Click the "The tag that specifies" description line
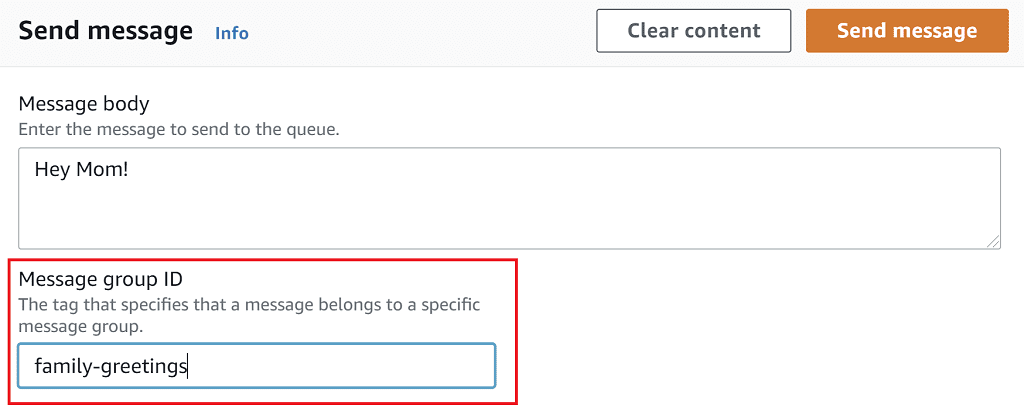1024x408 pixels. (x=249, y=304)
